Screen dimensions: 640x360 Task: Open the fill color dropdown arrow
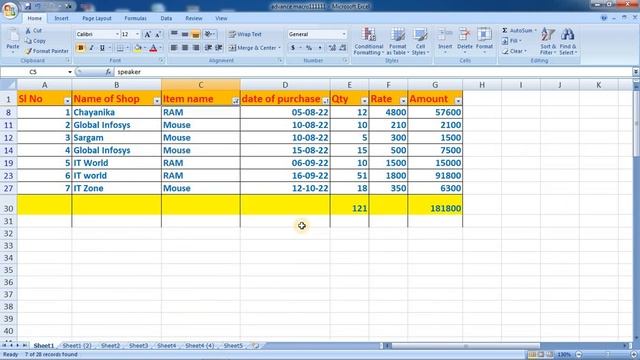[x=144, y=48]
